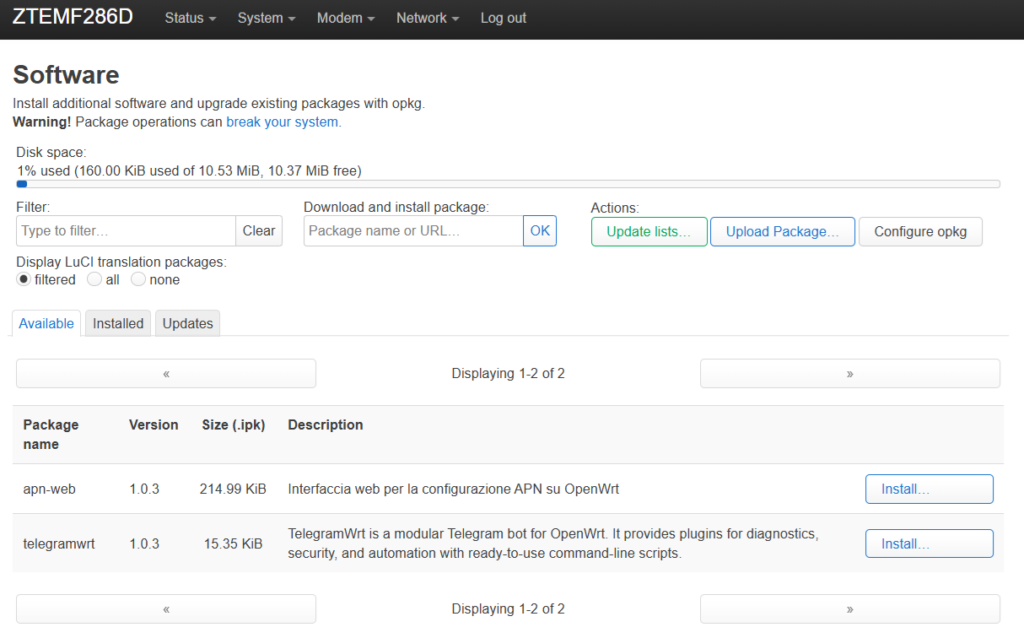1024x638 pixels.
Task: Click the Update lists button
Action: click(649, 232)
